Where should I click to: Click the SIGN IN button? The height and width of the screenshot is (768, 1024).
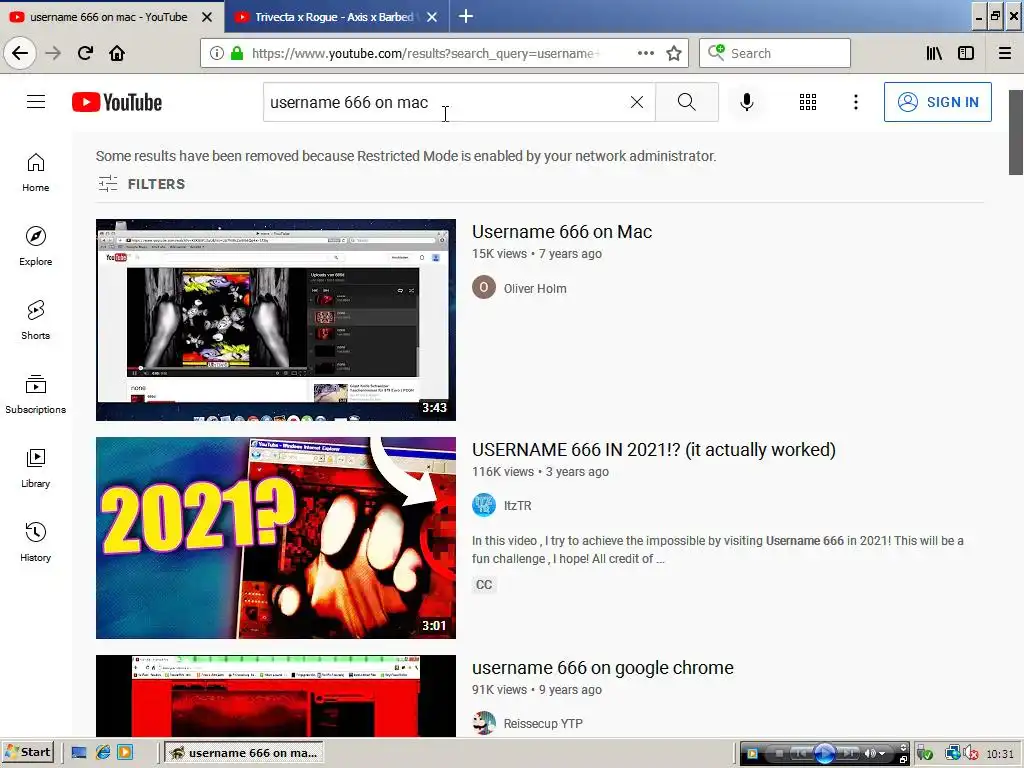pos(938,102)
